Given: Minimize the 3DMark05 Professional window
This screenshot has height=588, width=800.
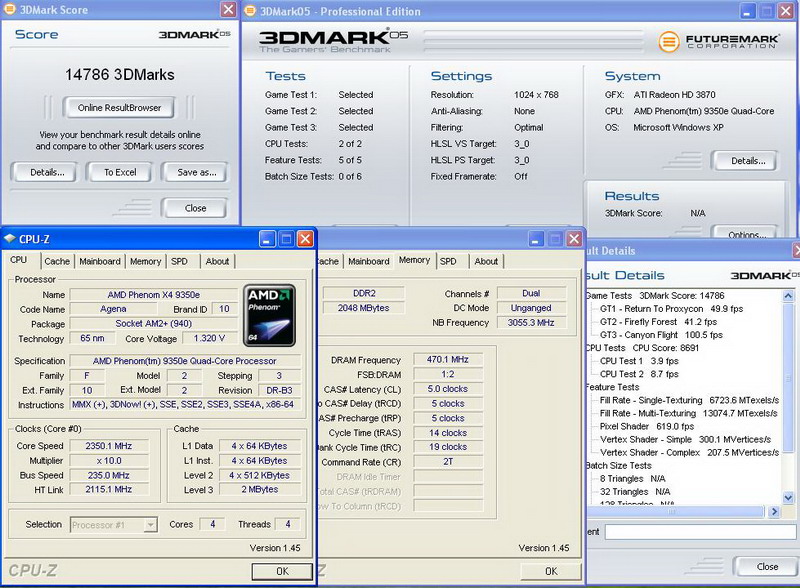Looking at the screenshot, I should pos(748,11).
